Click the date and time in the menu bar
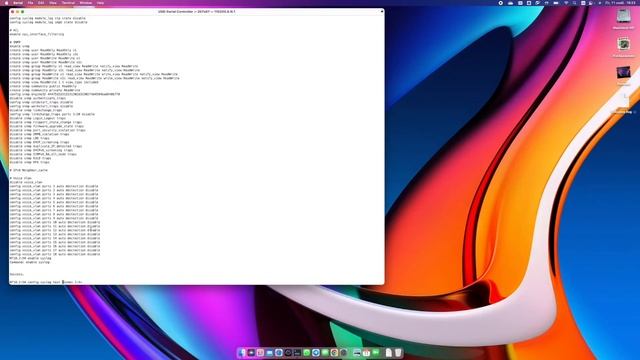The image size is (640, 360). pyautogui.click(x=620, y=3)
